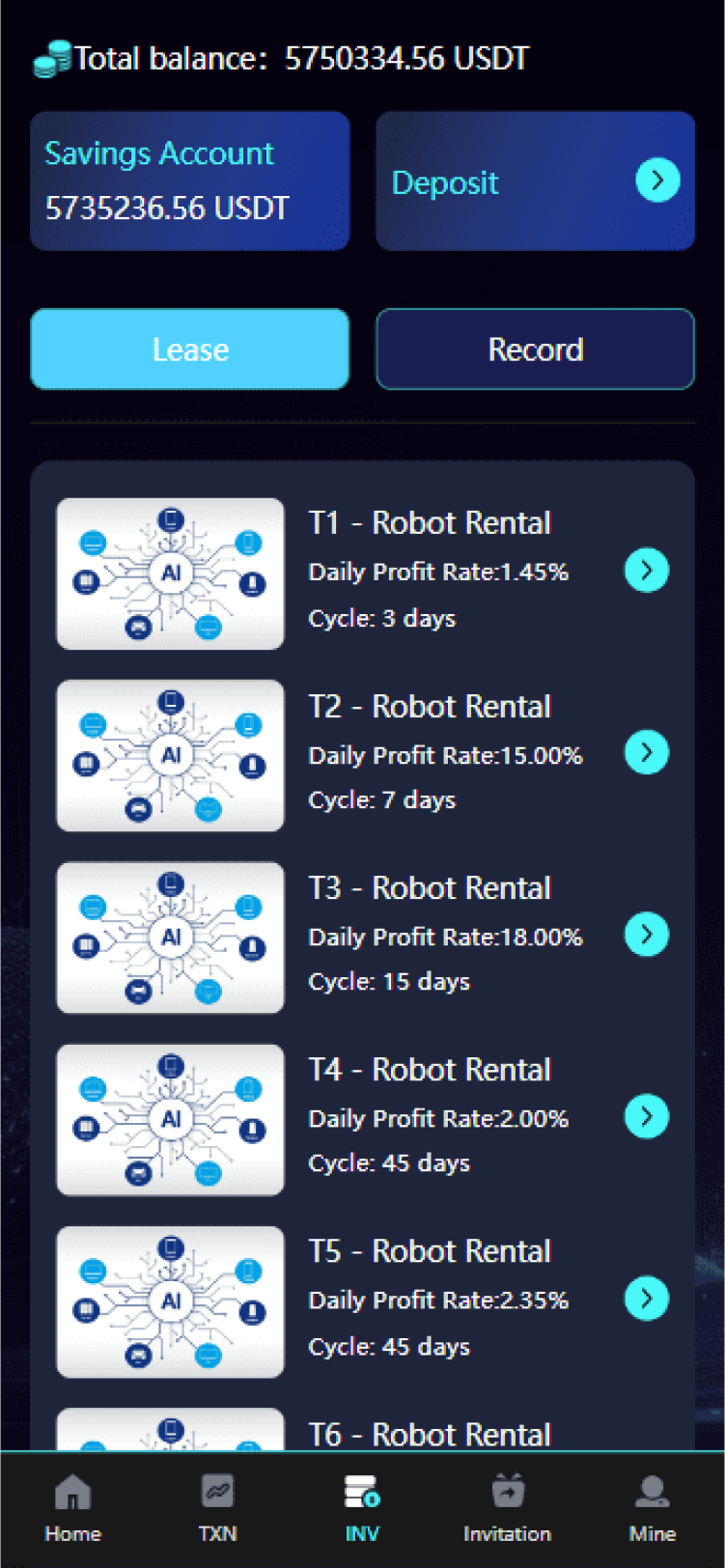This screenshot has height=1568, width=725.
Task: Select the INV stack icon
Action: [x=362, y=1492]
